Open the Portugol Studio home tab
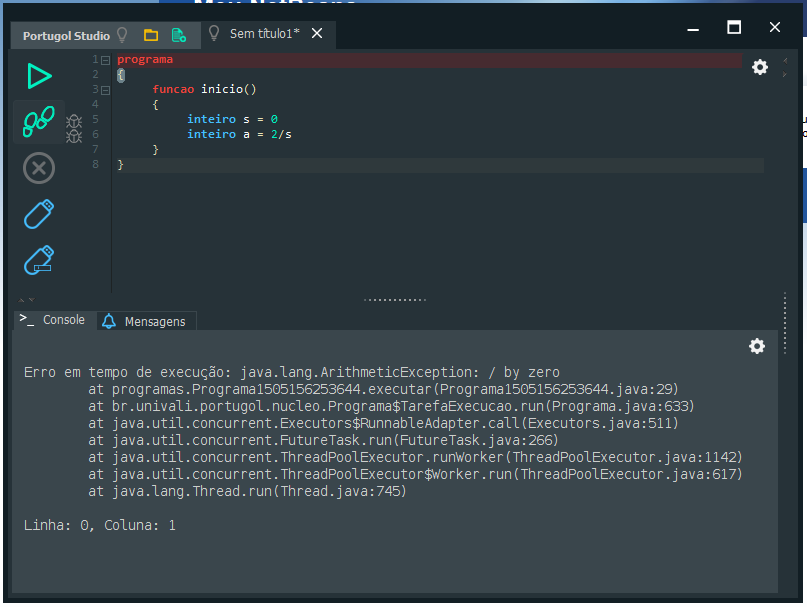This screenshot has height=607, width=807. [x=66, y=36]
